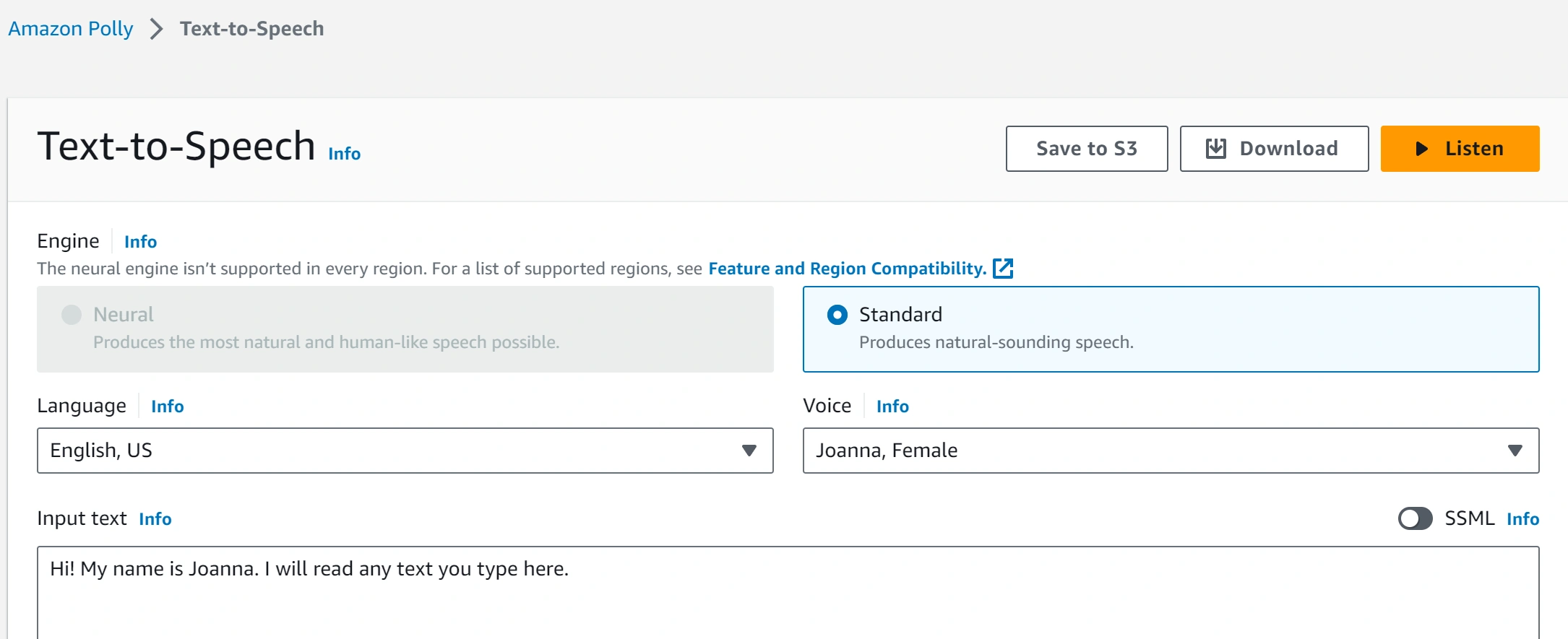The height and width of the screenshot is (639, 1568).
Task: Click the Text-to-Speech breadcrumb item
Action: (x=251, y=29)
